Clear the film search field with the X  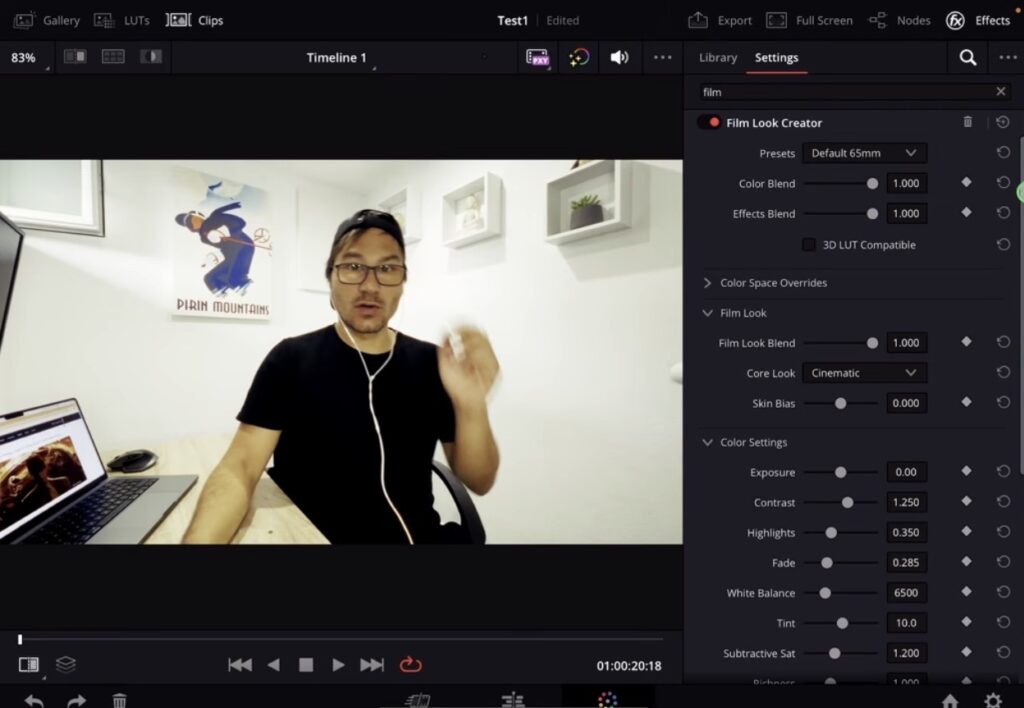pos(1000,91)
